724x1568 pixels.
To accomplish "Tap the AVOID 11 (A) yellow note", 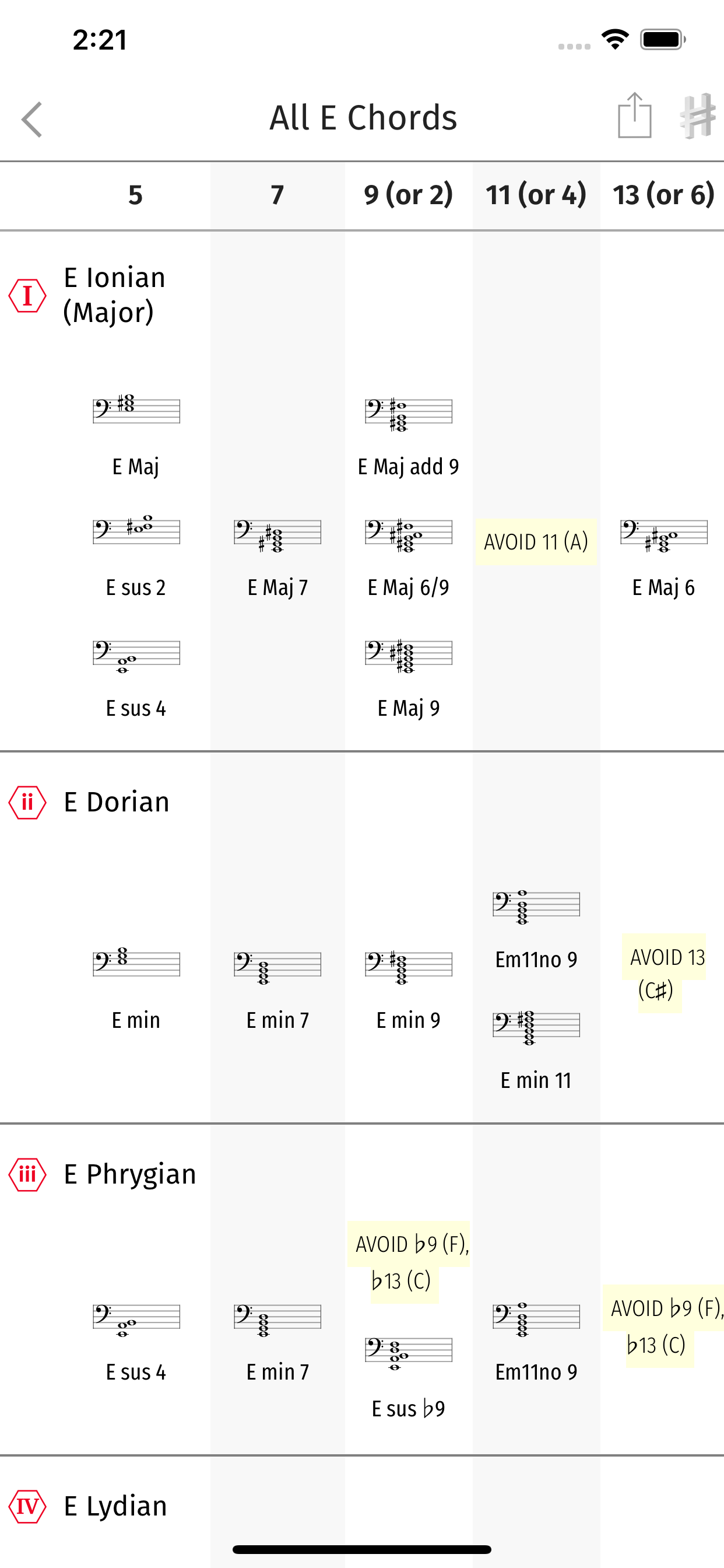I will click(536, 542).
